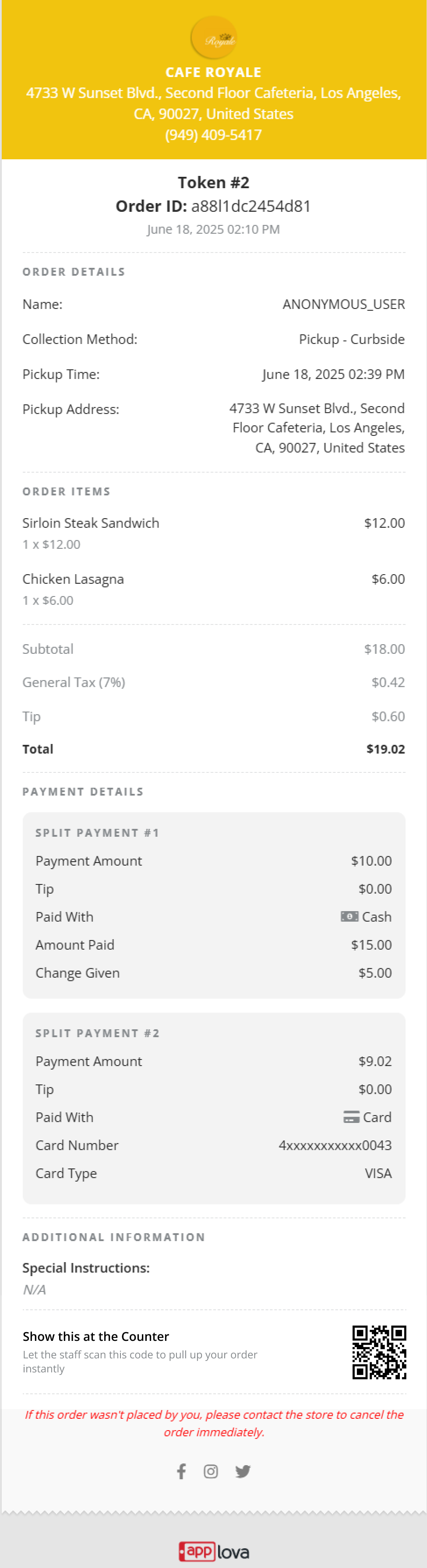Screen dimensions: 427x1568
Task: Click the Chicken Lasagna order item
Action: (73, 579)
